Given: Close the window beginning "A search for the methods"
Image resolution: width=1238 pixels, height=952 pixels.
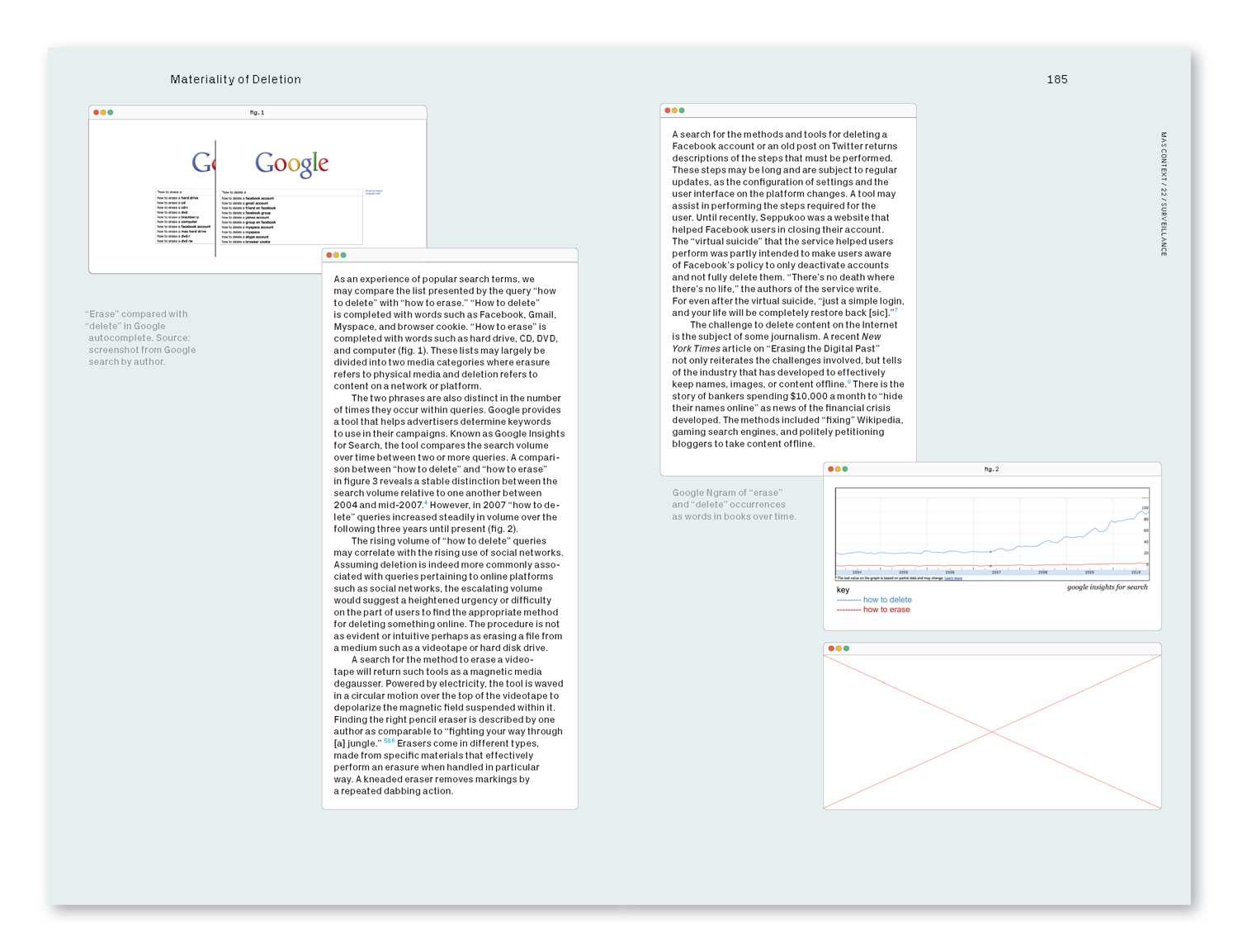Looking at the screenshot, I should click(x=667, y=111).
